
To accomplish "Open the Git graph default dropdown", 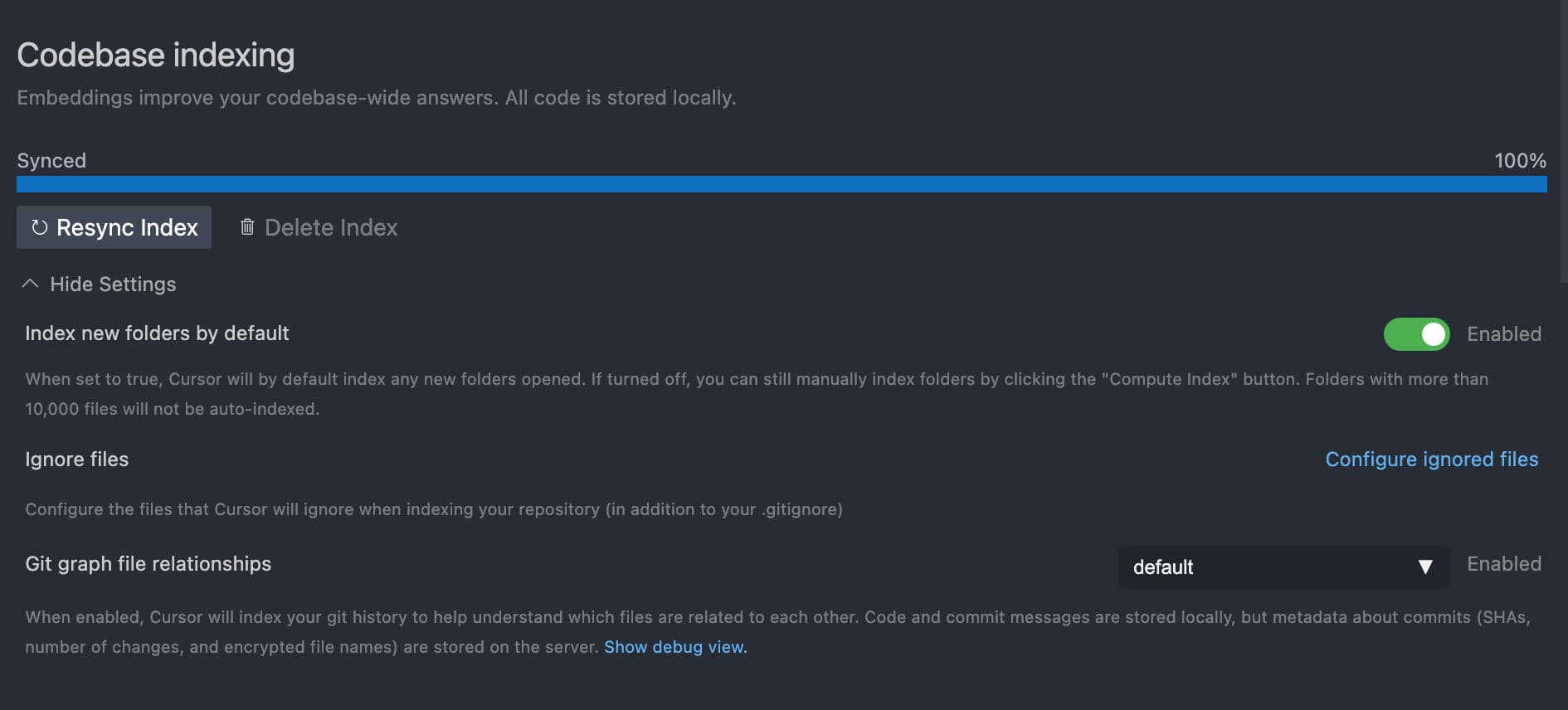I will coord(1282,567).
